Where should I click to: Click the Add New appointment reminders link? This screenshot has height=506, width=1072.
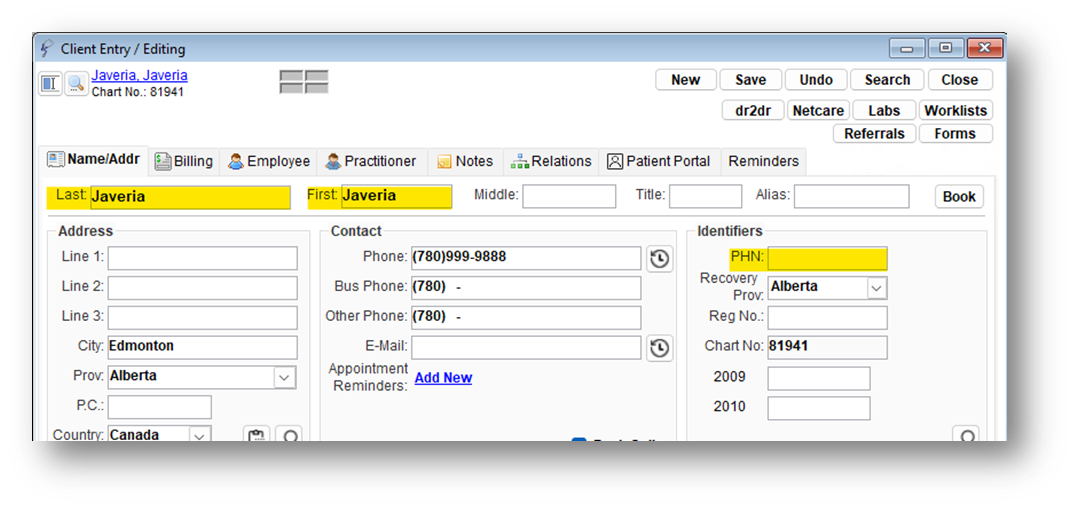(x=443, y=378)
